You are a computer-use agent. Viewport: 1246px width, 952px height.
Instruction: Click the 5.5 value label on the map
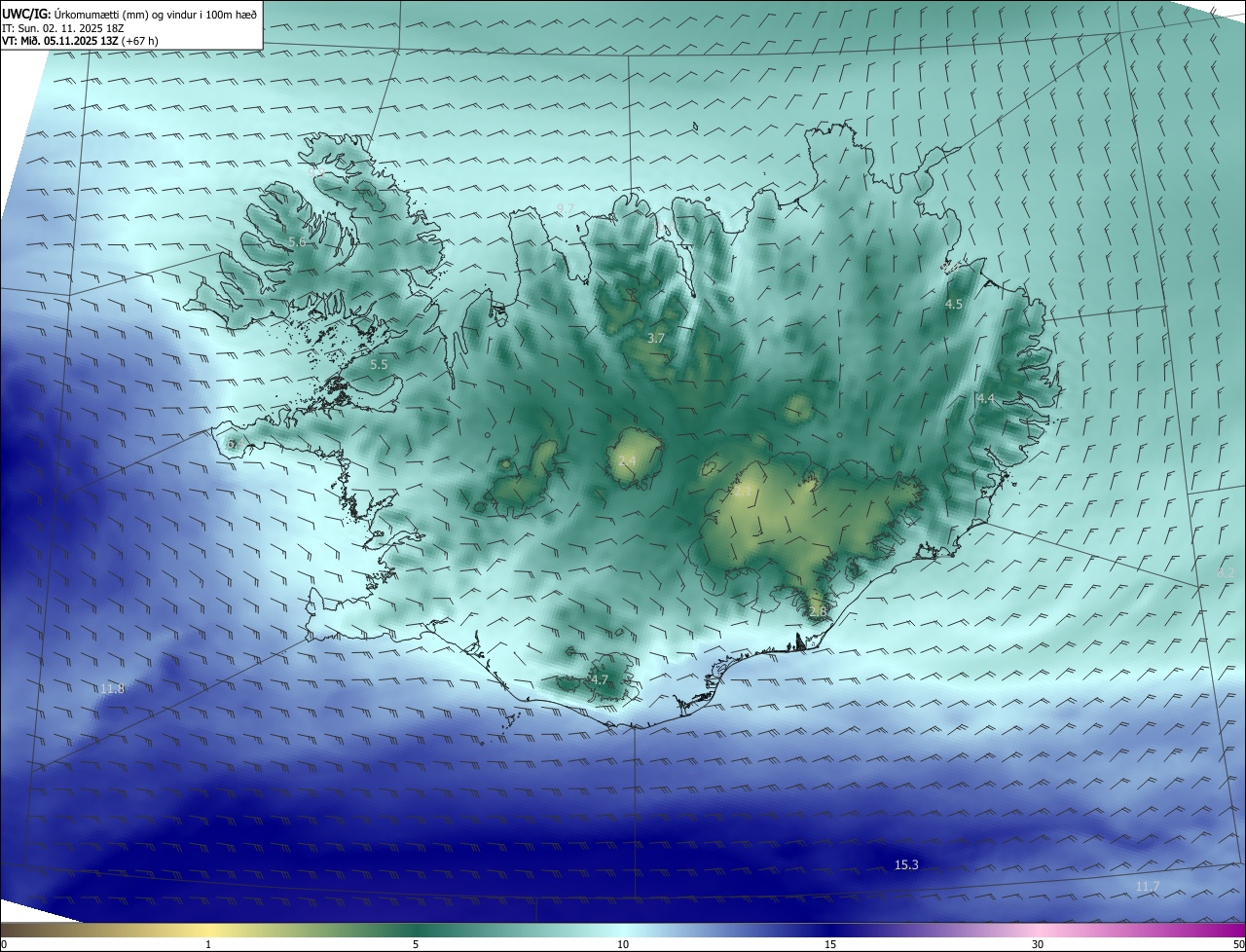(379, 364)
